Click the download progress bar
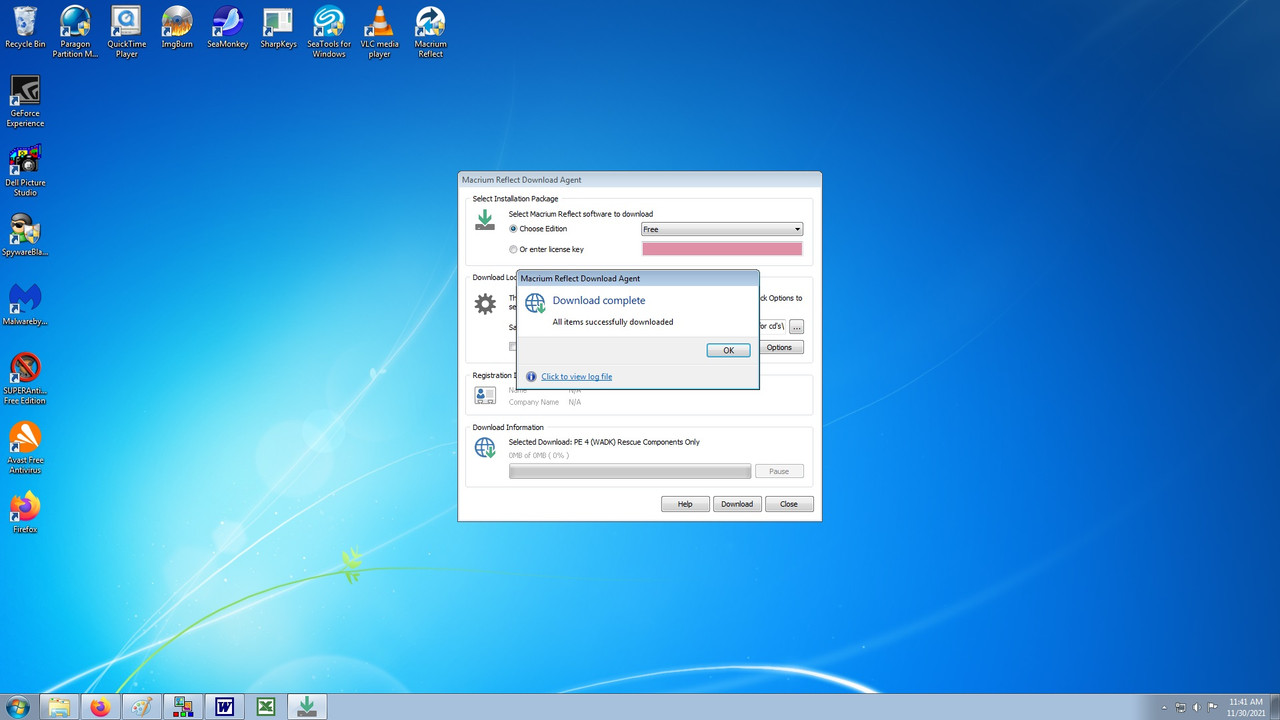The height and width of the screenshot is (720, 1280). (x=630, y=471)
